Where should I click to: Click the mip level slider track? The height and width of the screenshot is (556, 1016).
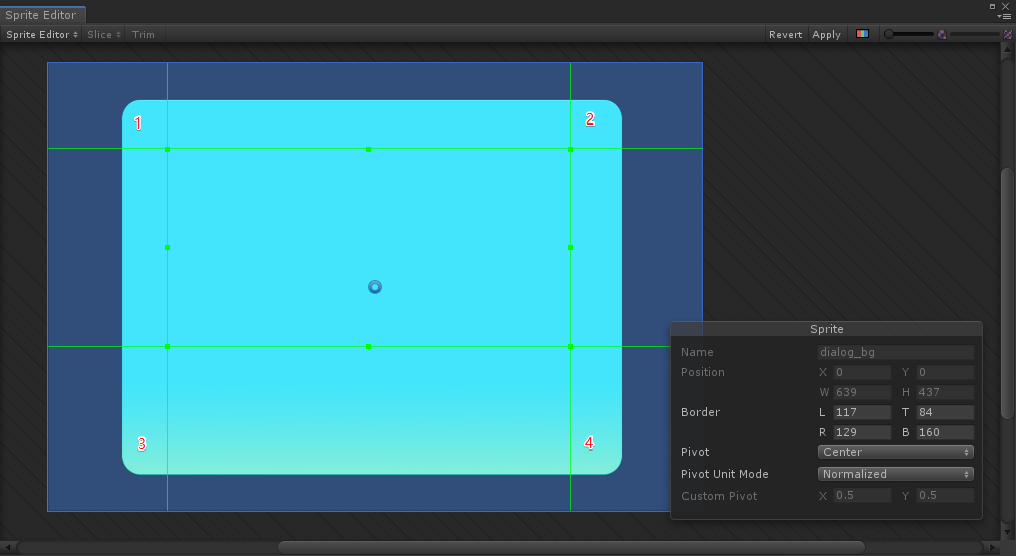[975, 34]
